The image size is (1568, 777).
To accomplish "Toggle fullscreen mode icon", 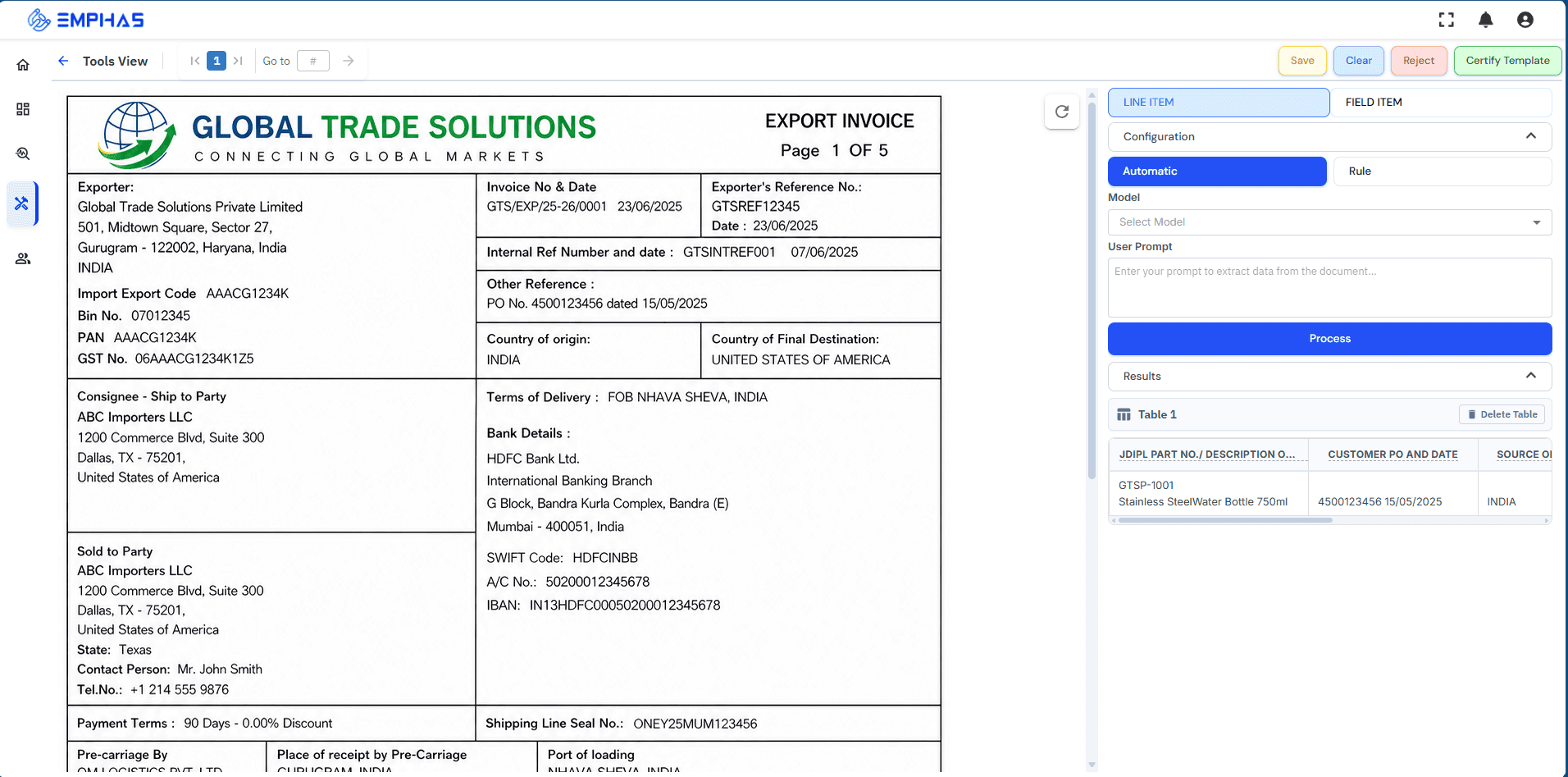I will tap(1447, 20).
